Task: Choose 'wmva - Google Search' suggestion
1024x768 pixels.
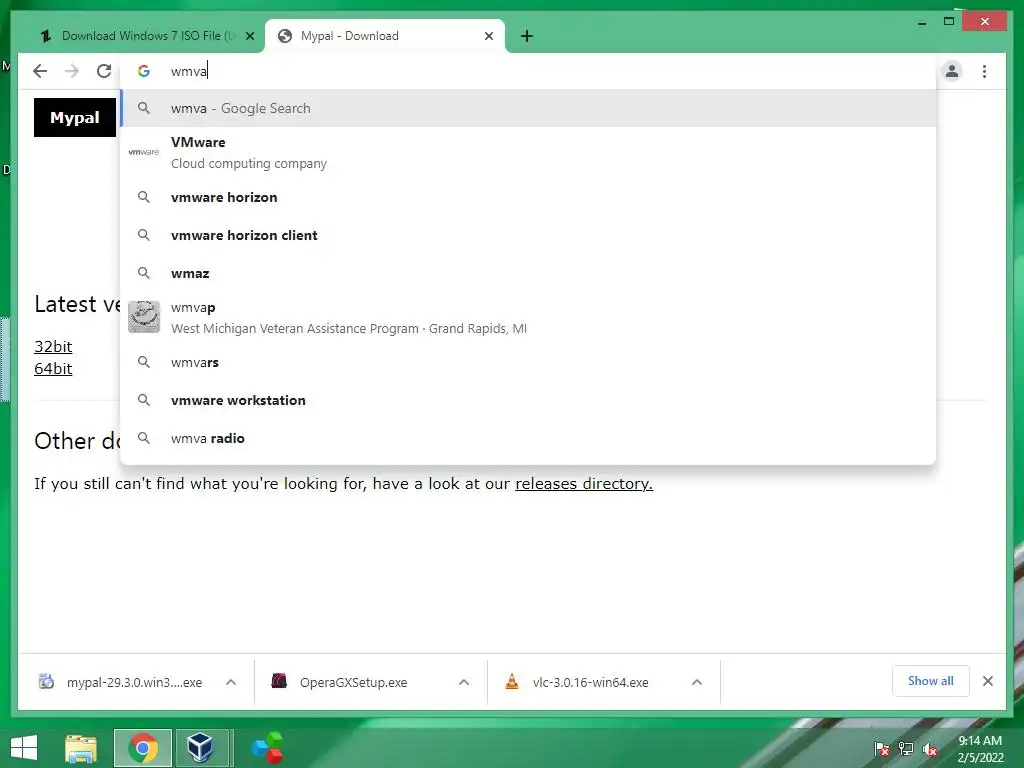Action: coord(528,108)
